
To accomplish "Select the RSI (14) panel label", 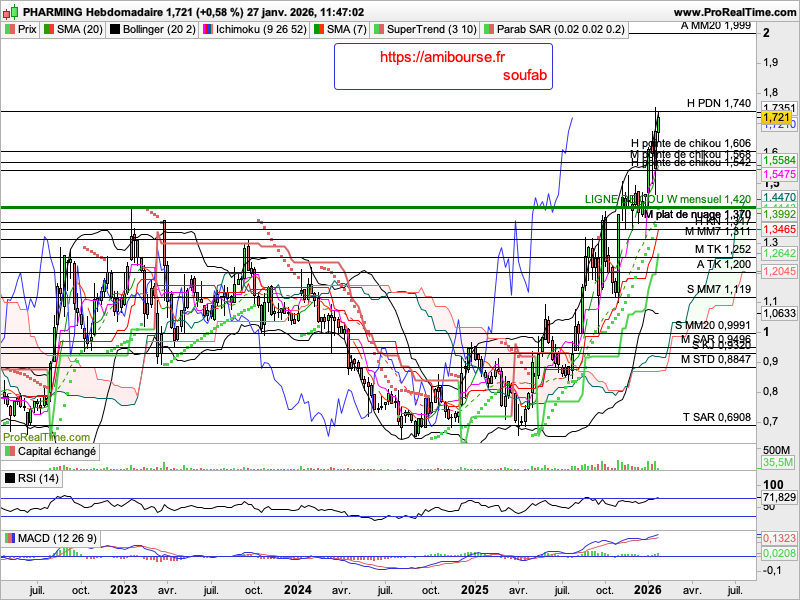I will (x=38, y=478).
